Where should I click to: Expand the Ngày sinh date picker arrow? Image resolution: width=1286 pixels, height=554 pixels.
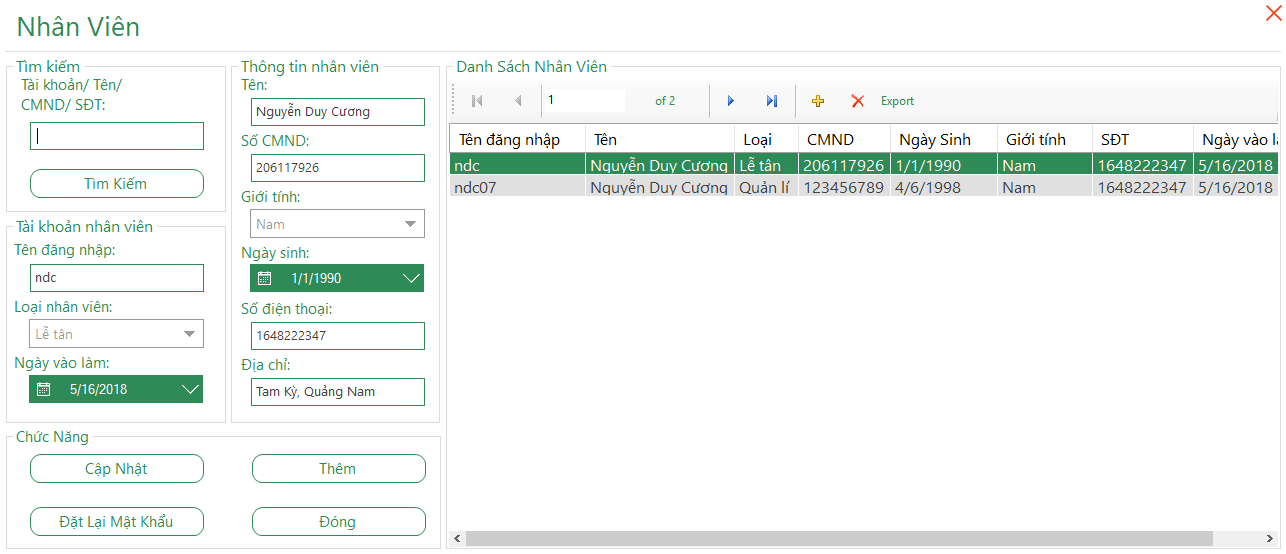(x=410, y=278)
